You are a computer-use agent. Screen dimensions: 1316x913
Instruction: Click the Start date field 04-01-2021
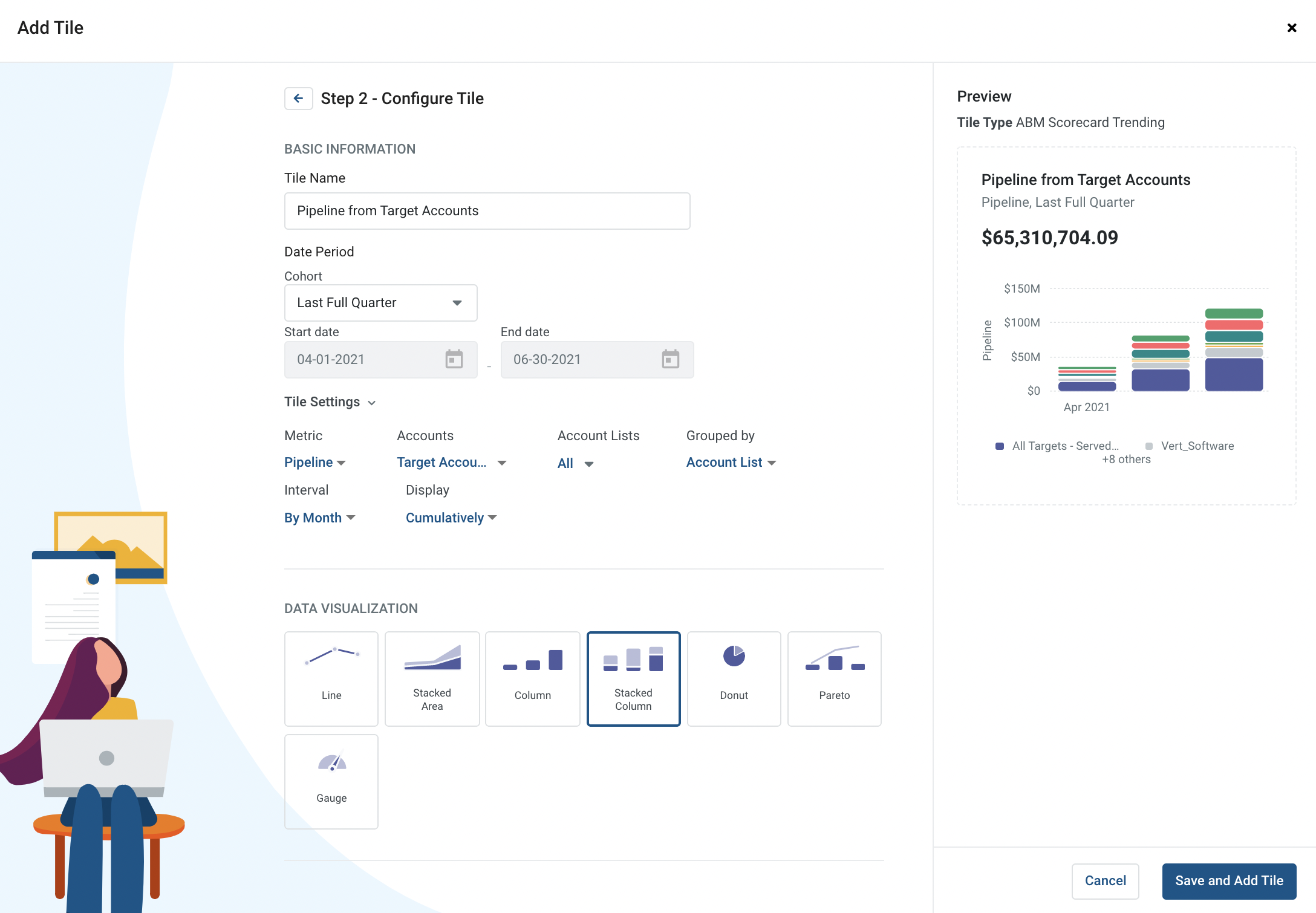(x=381, y=360)
